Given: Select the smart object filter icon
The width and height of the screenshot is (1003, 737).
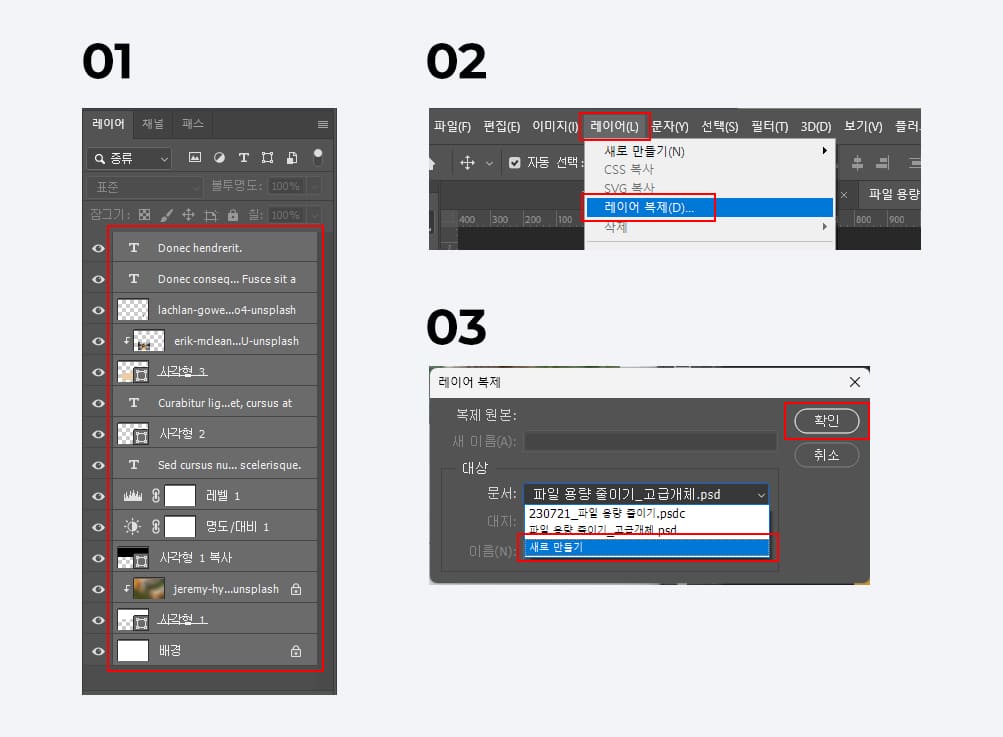Looking at the screenshot, I should click(290, 158).
